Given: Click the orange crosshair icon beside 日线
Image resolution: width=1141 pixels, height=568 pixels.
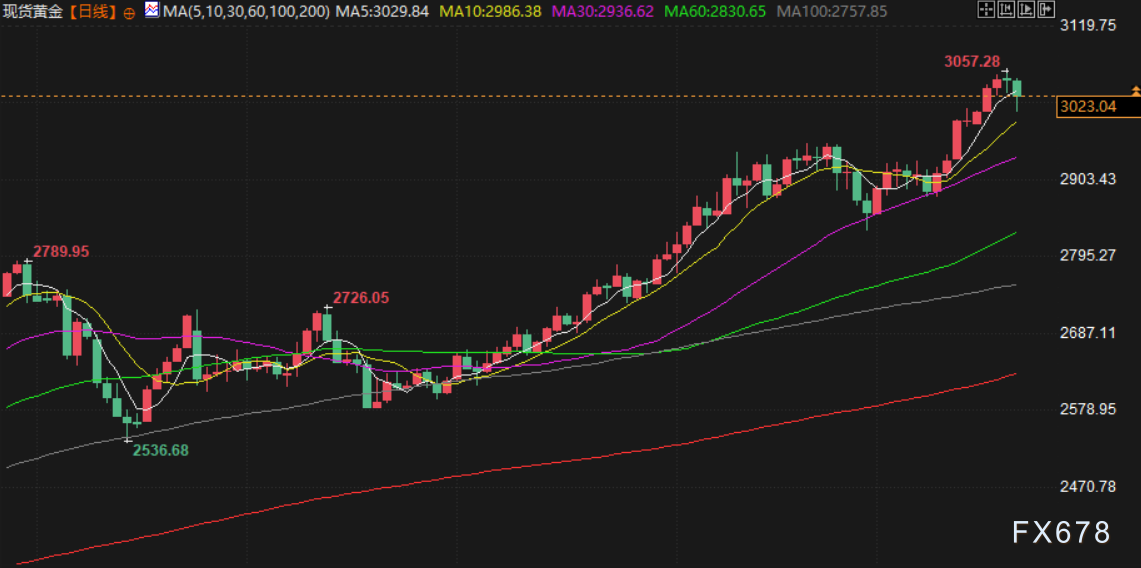Looking at the screenshot, I should point(130,13).
